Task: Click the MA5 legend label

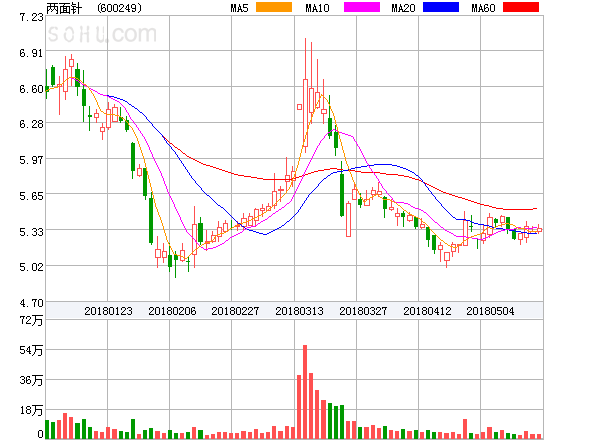Action: point(239,8)
